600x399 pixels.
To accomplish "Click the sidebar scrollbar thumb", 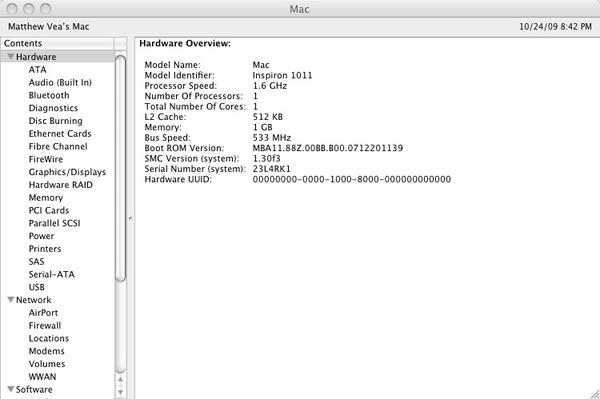I will 121,168.
